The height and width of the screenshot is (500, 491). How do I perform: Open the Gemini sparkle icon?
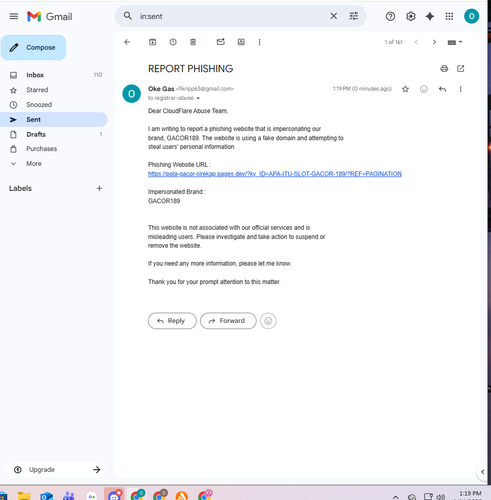(430, 16)
